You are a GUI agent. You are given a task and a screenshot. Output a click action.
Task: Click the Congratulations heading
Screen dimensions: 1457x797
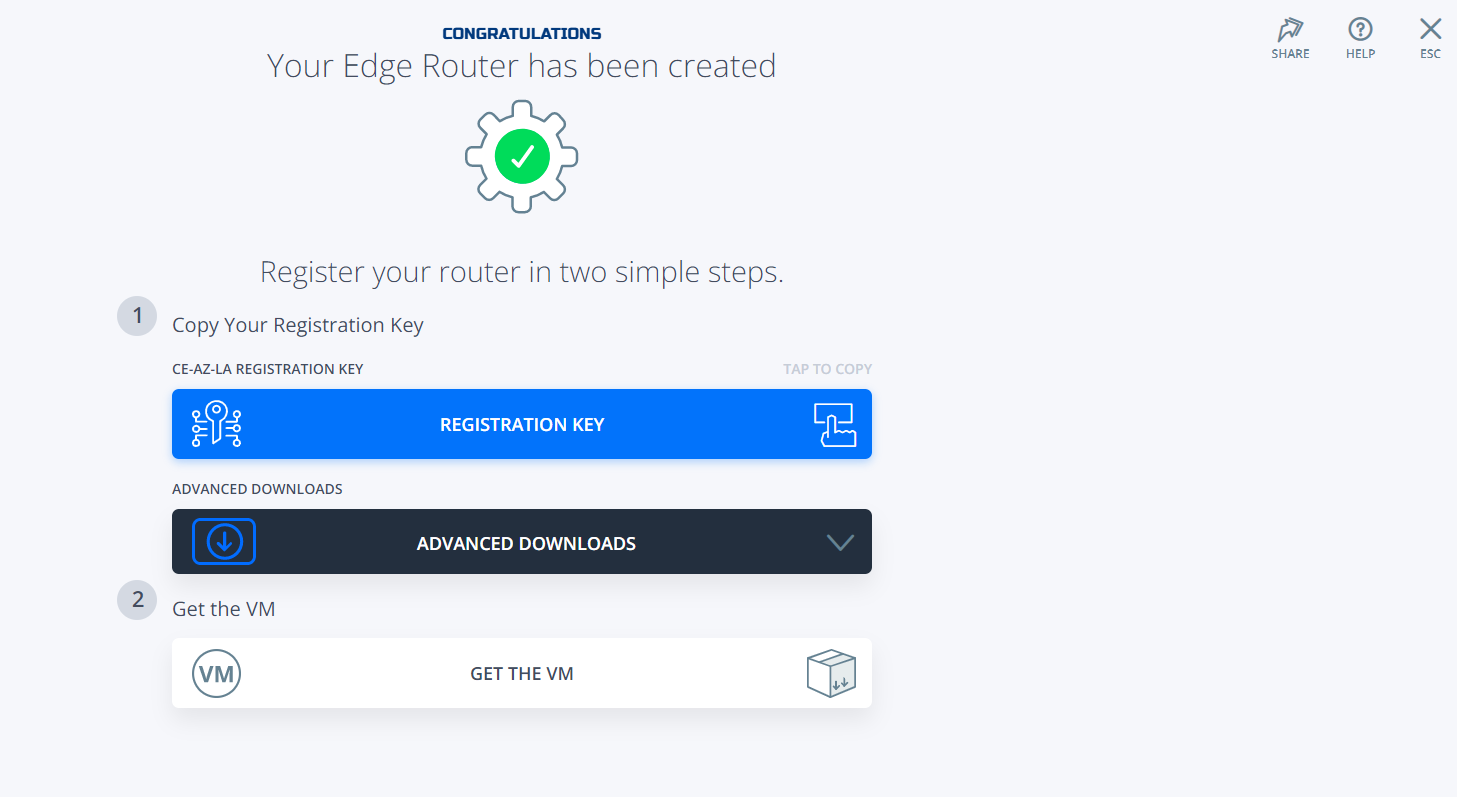click(x=521, y=32)
